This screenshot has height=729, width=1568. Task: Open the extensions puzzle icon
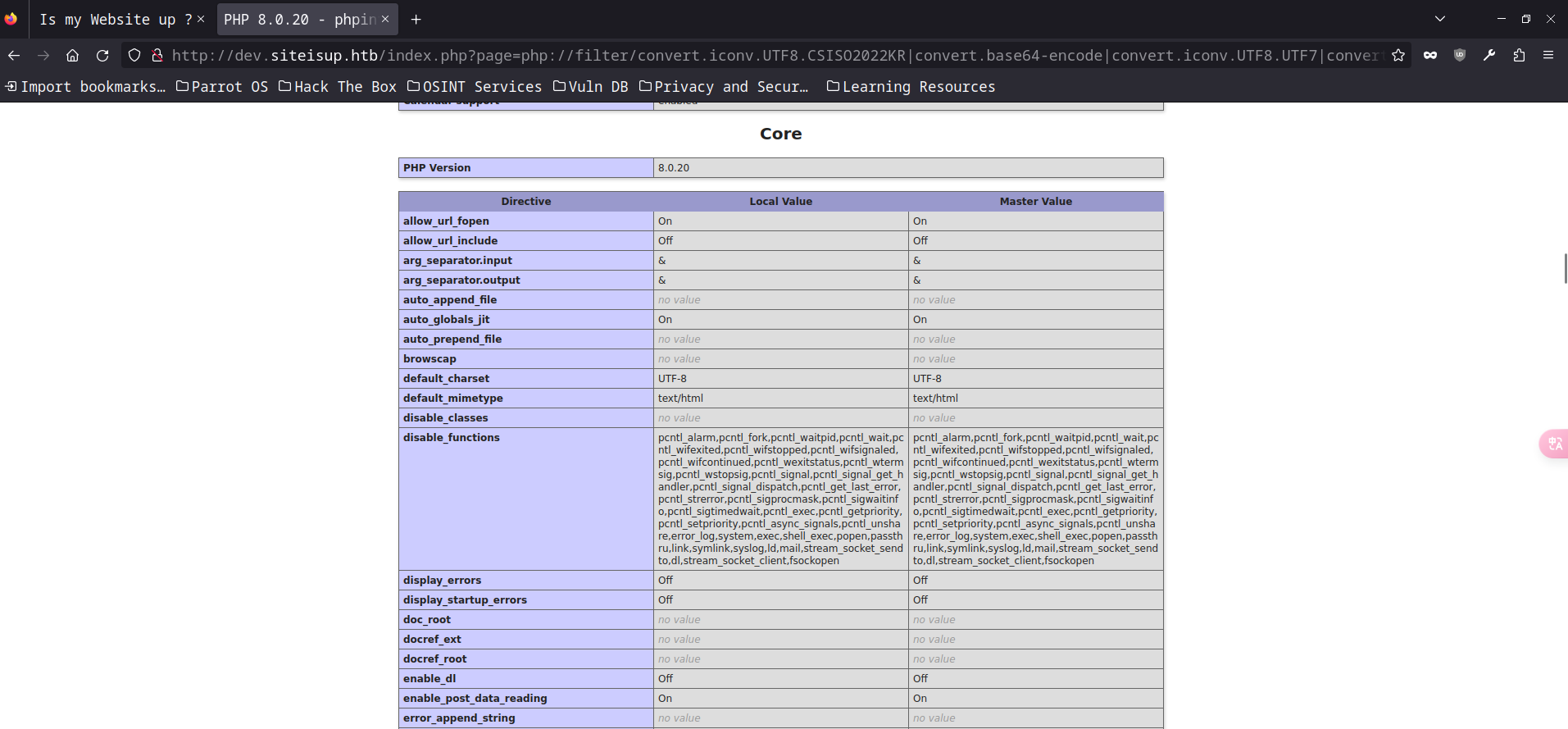click(1519, 55)
